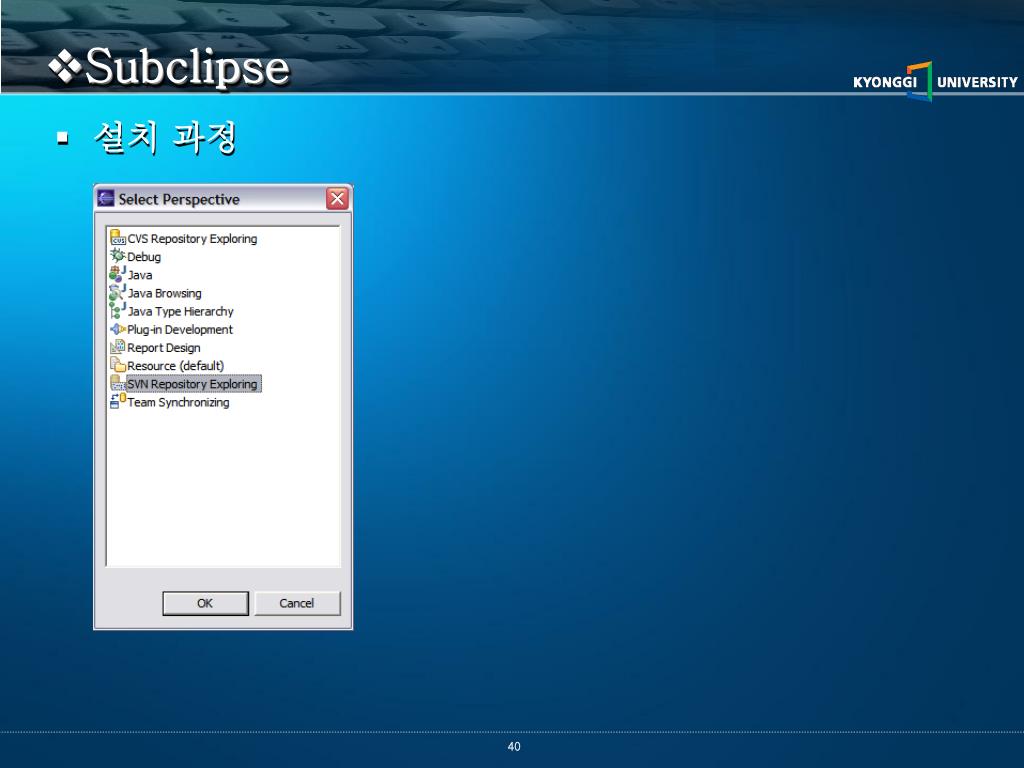Select "Java Type Hierarchy" perspective
1024x768 pixels.
click(180, 312)
